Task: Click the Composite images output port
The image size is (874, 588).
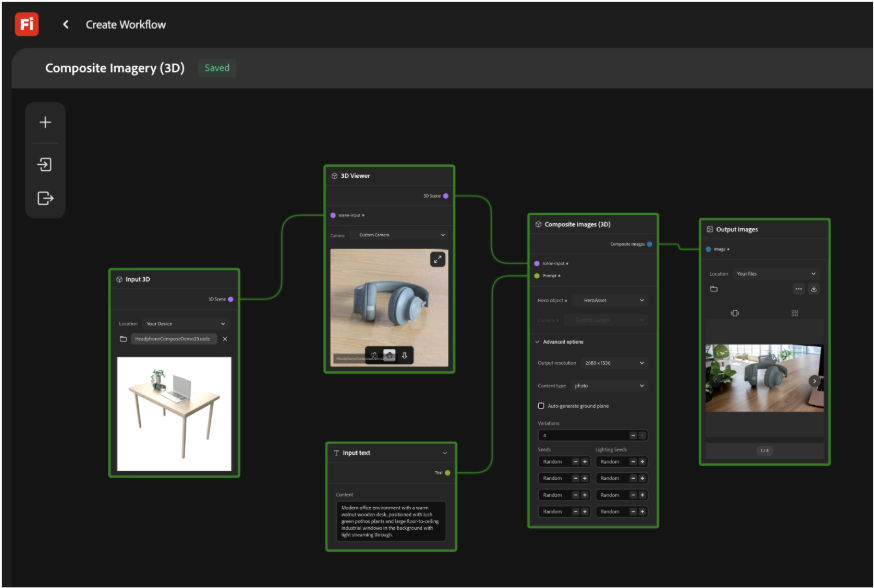Action: (649, 244)
